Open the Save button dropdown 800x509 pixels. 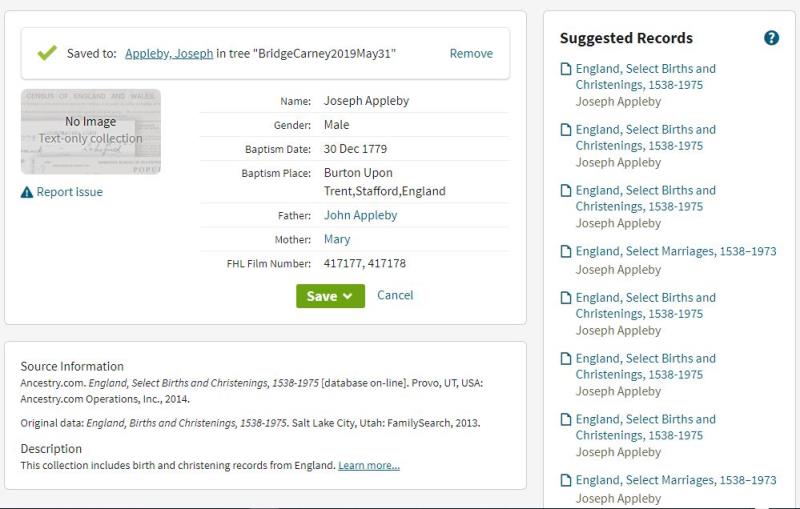[x=330, y=296]
